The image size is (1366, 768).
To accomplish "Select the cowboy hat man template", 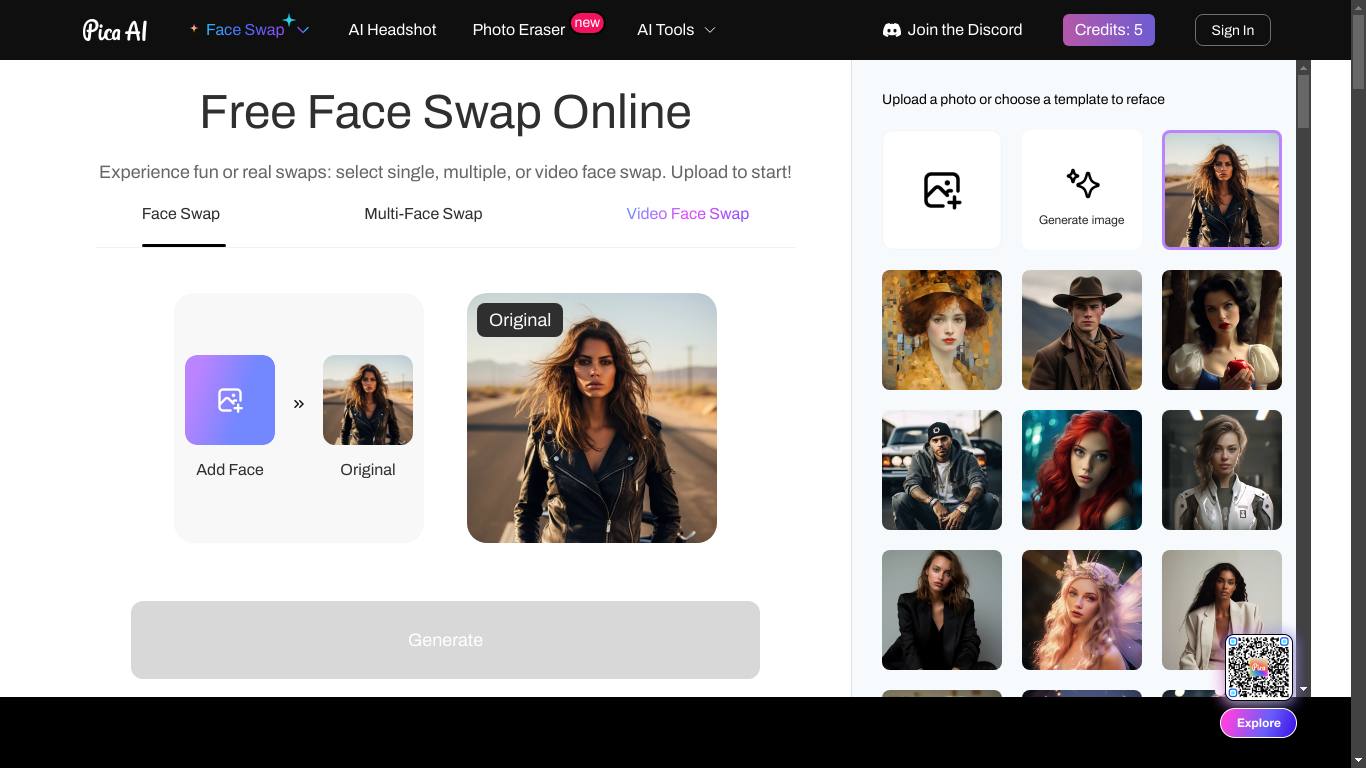I will pos(1081,330).
